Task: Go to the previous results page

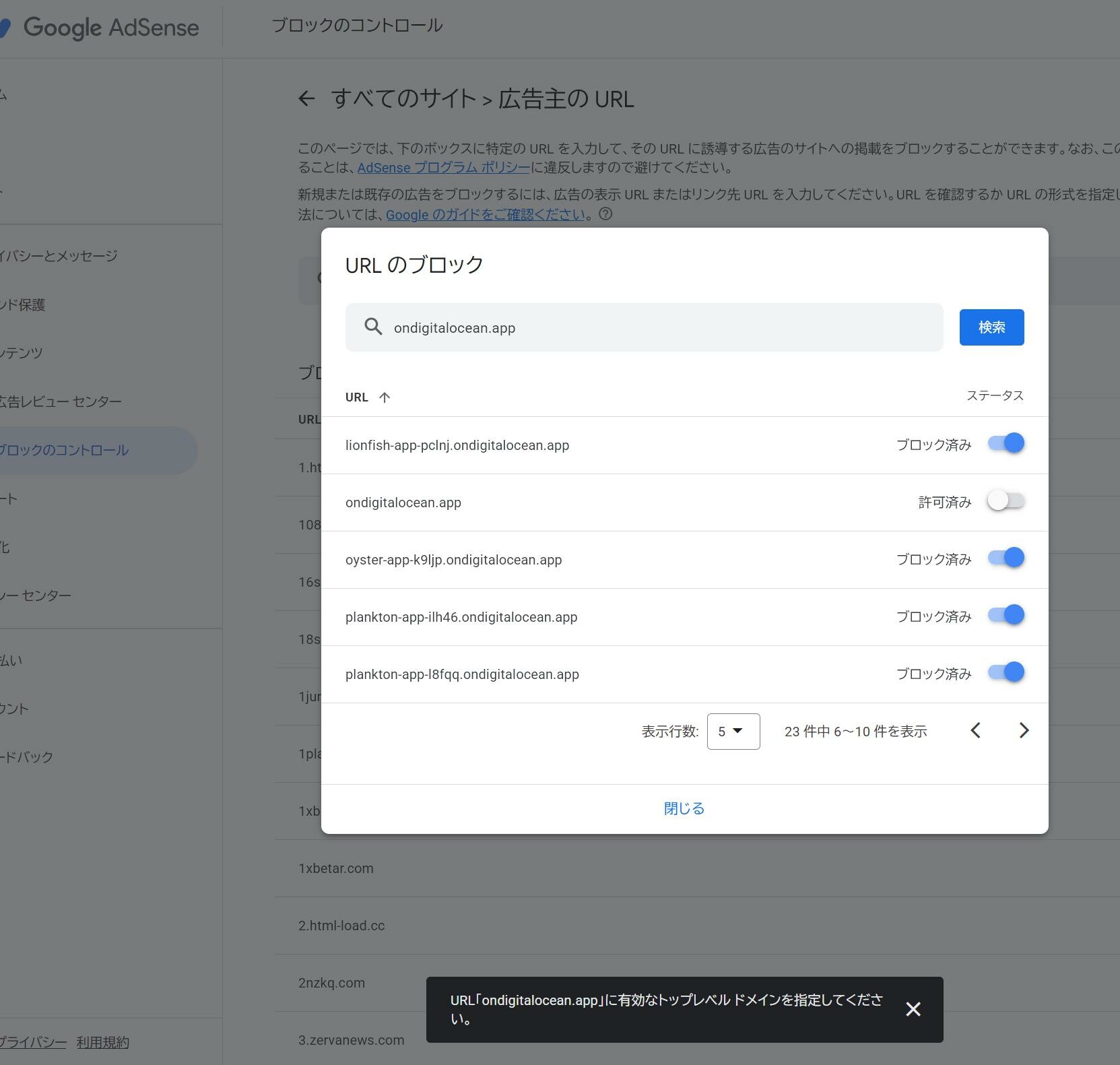Action: [x=975, y=731]
